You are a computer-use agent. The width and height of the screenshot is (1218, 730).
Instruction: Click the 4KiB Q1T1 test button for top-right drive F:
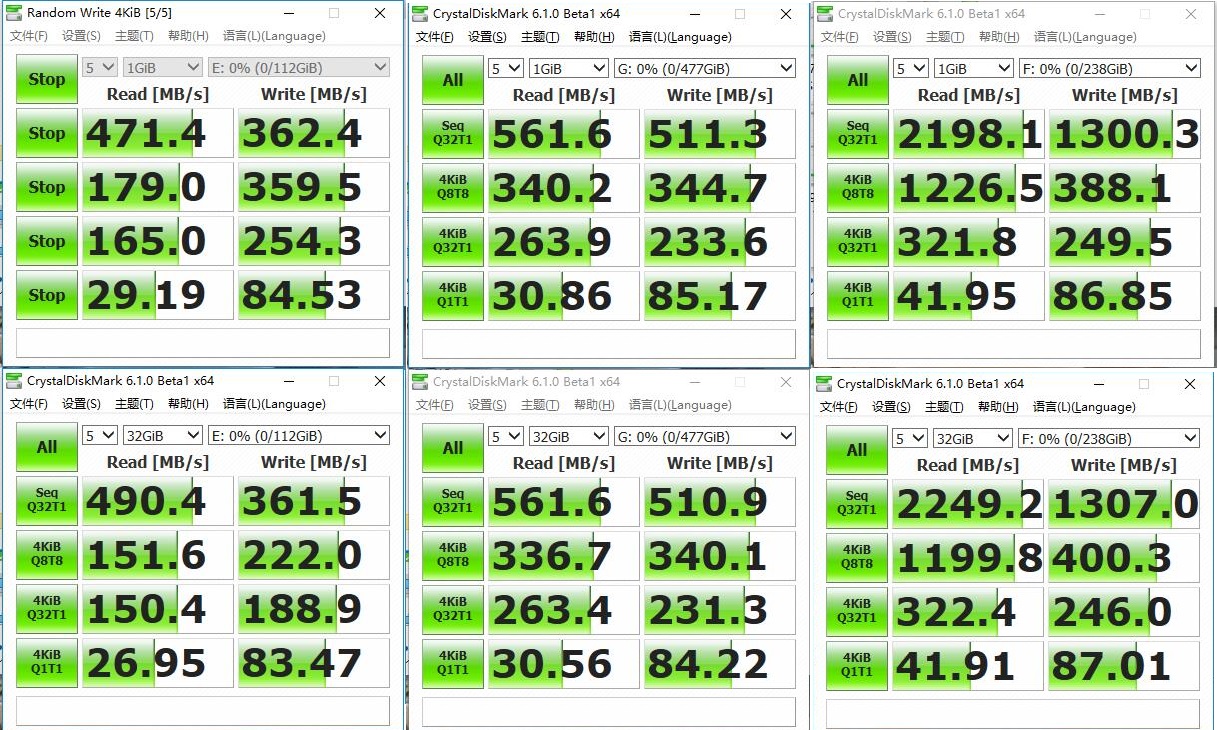857,294
